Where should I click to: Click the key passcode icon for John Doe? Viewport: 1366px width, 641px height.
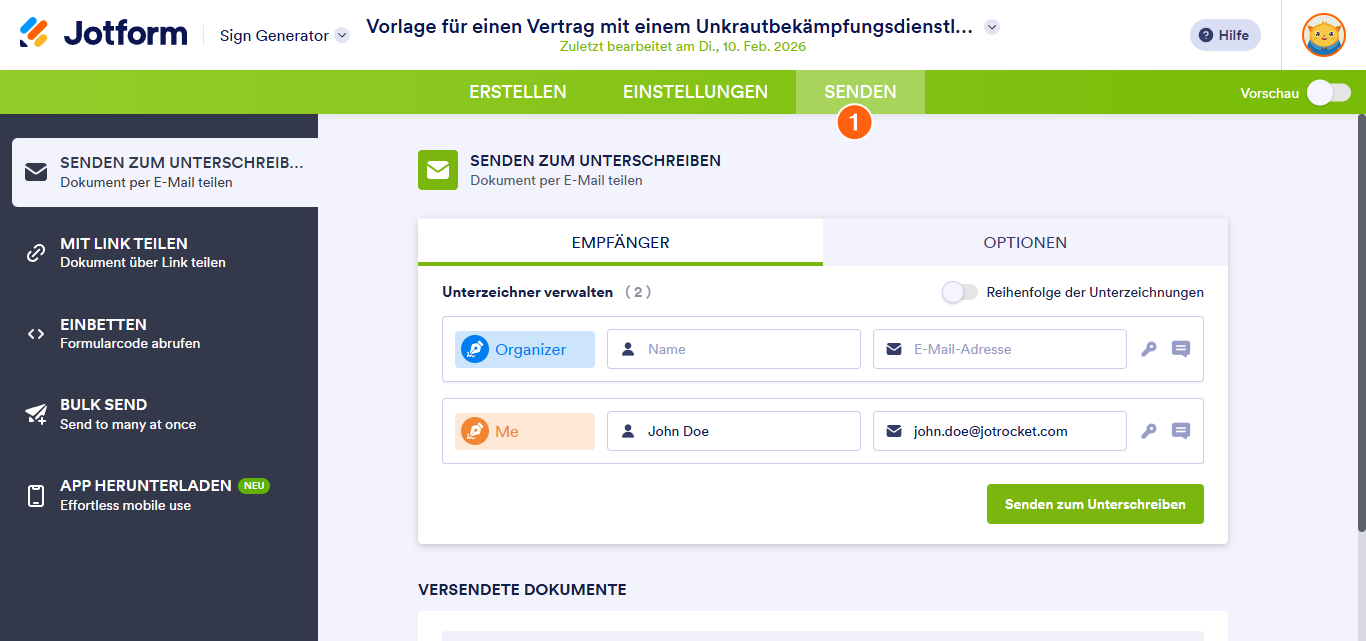(x=1148, y=430)
